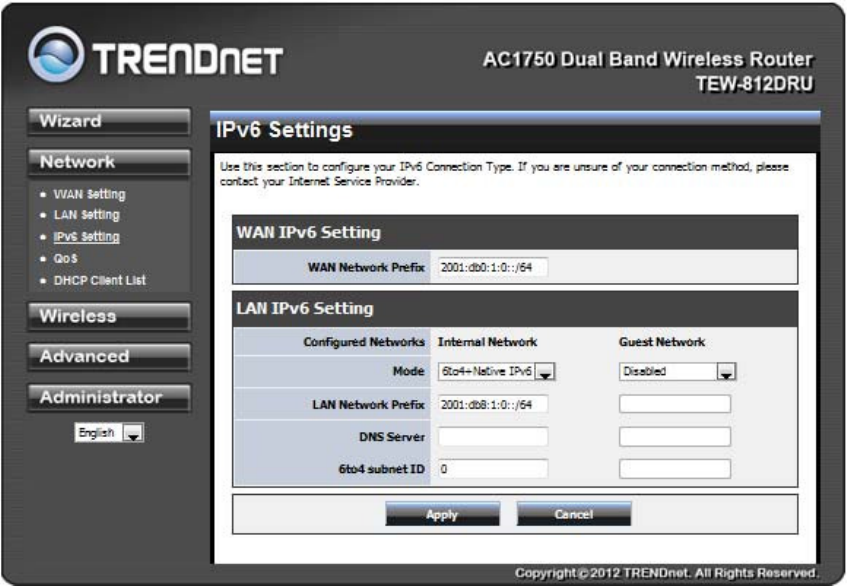Image resolution: width=847 pixels, height=586 pixels.
Task: Click the Internal Network column label
Action: coord(487,342)
